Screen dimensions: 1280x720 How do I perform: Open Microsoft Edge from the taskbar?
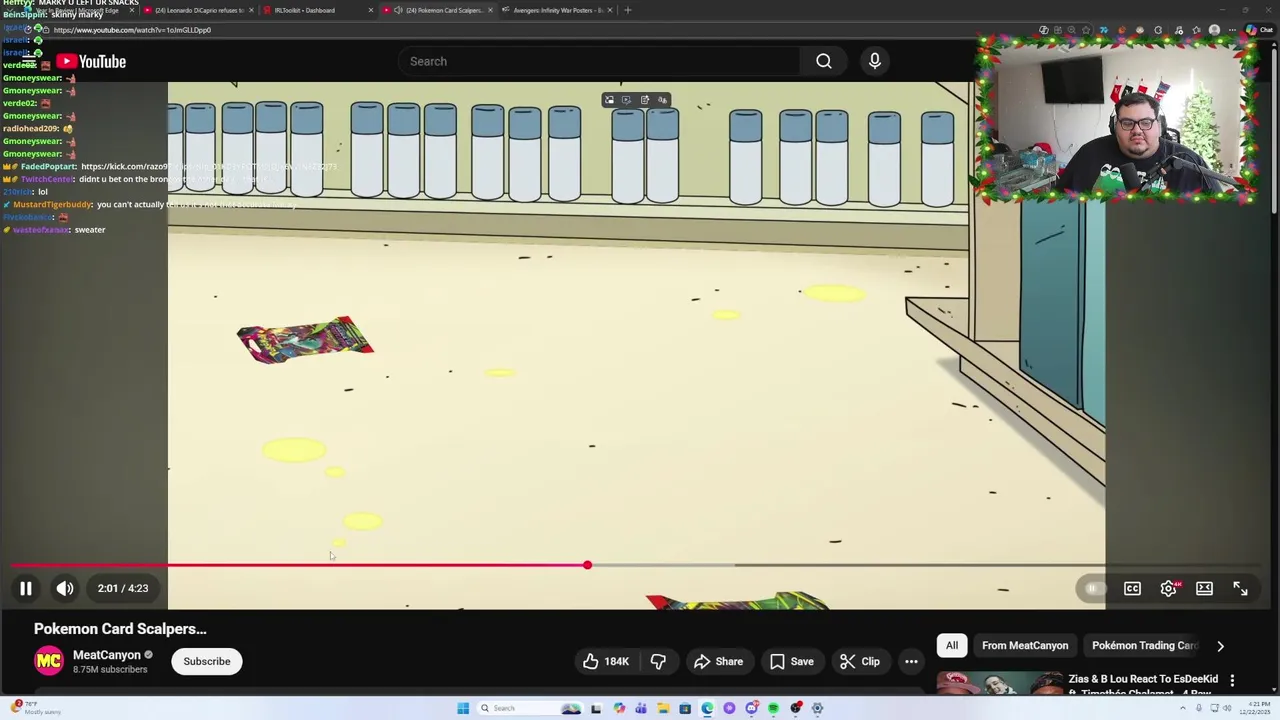pyautogui.click(x=707, y=708)
